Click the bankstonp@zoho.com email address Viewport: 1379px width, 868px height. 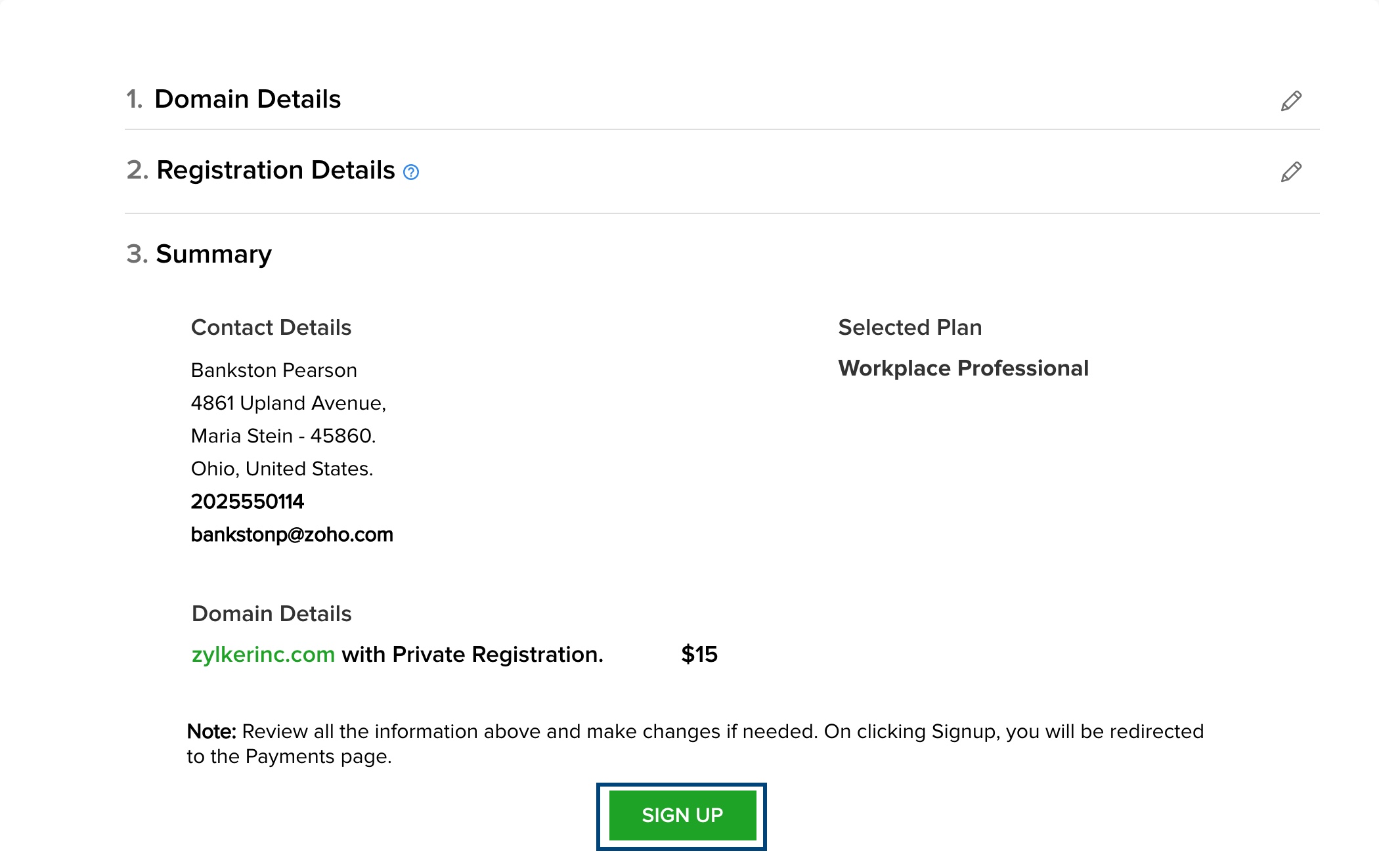click(292, 534)
